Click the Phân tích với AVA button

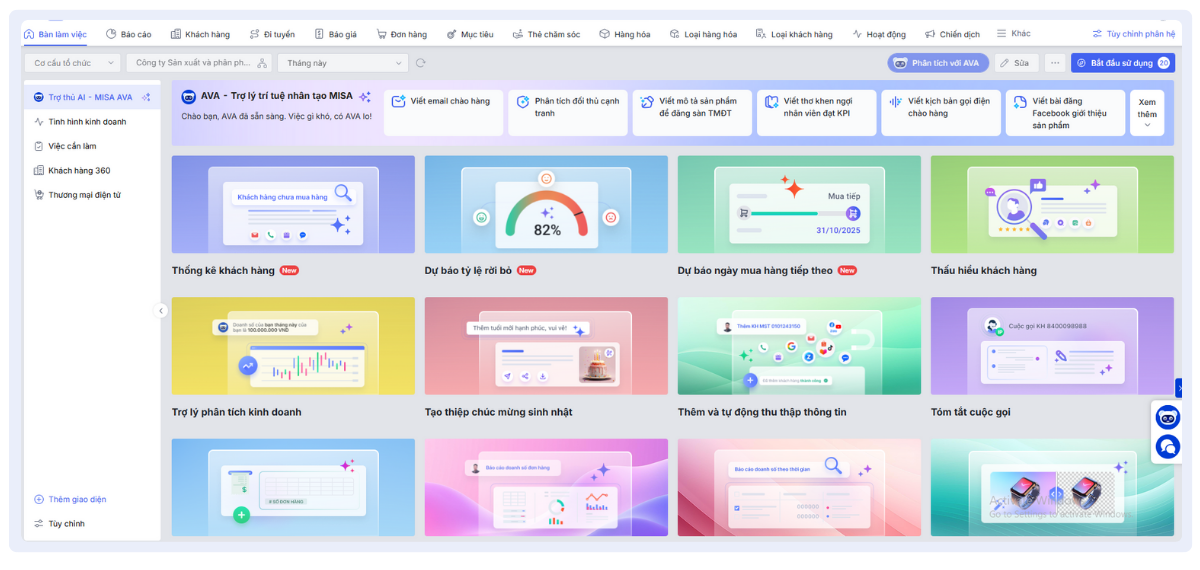click(x=937, y=63)
